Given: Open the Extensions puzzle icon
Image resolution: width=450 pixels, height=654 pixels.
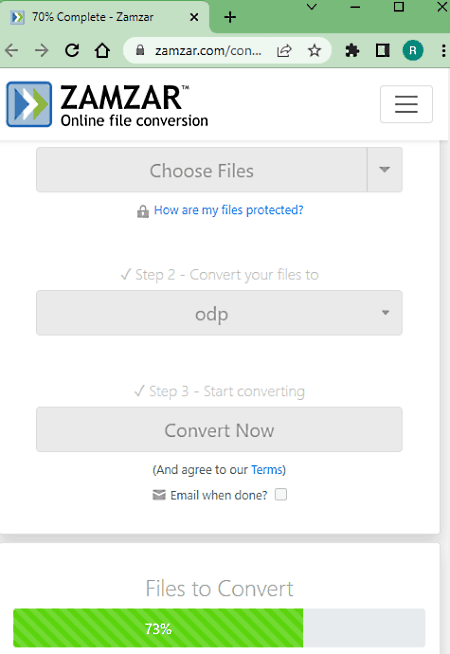Looking at the screenshot, I should point(352,50).
